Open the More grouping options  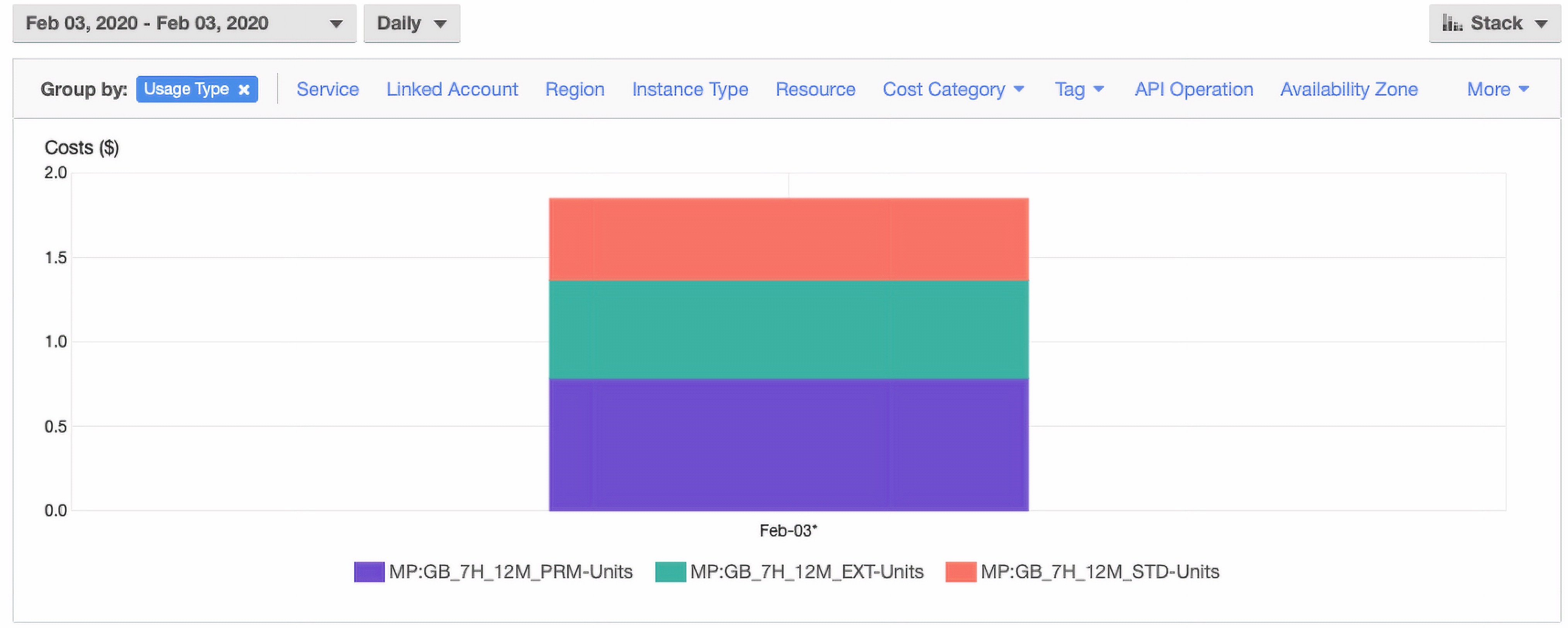click(1497, 90)
